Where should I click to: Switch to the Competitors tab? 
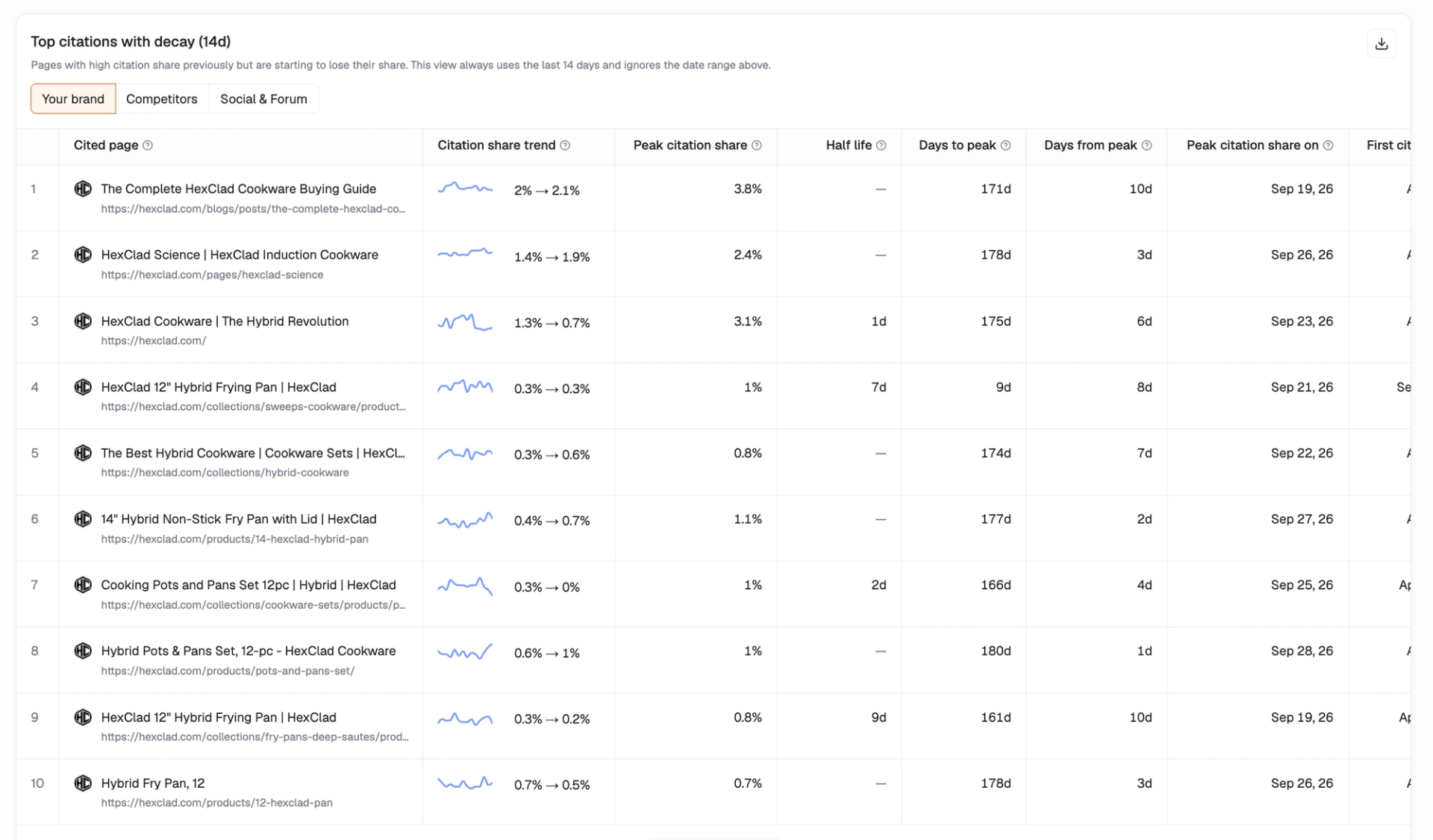pyautogui.click(x=162, y=98)
